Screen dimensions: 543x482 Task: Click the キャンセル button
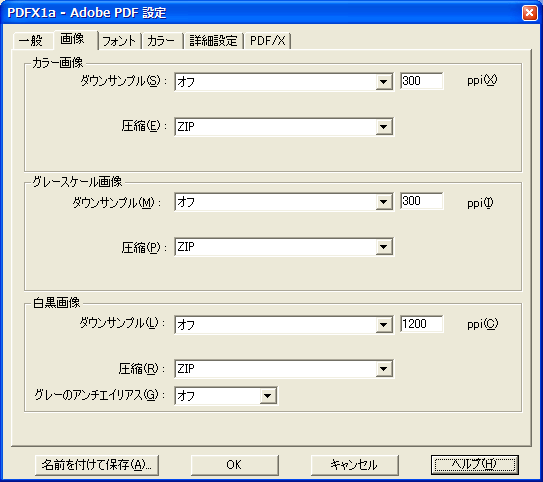(355, 465)
